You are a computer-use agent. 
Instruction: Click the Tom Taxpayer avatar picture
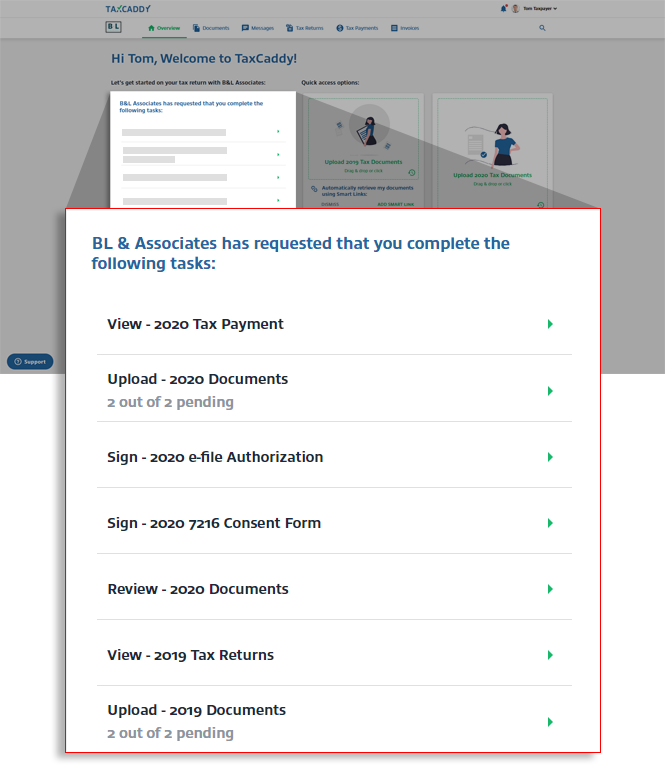(515, 8)
